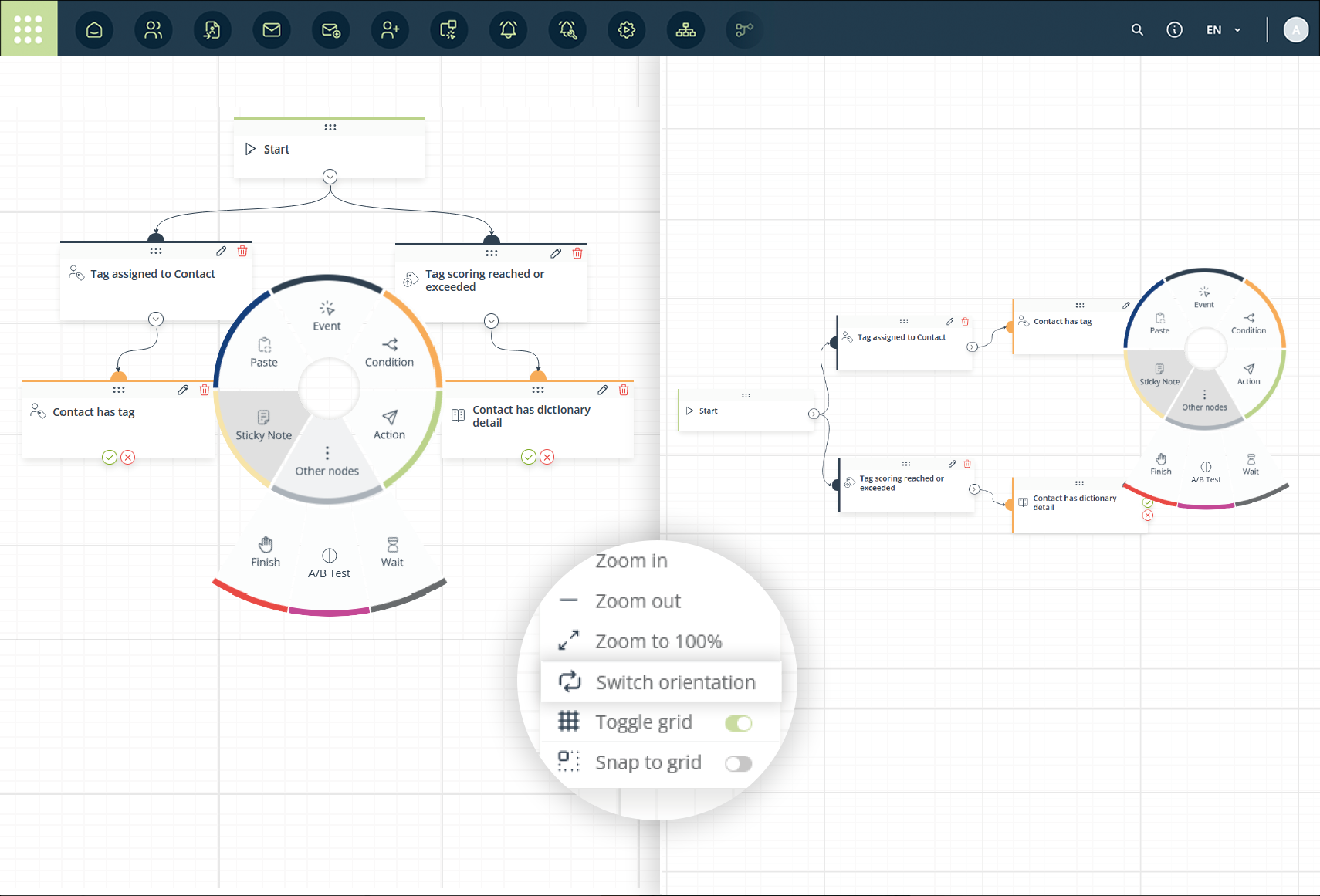Select Finish node in large radial submenu
This screenshot has height=896, width=1320.
point(266,552)
